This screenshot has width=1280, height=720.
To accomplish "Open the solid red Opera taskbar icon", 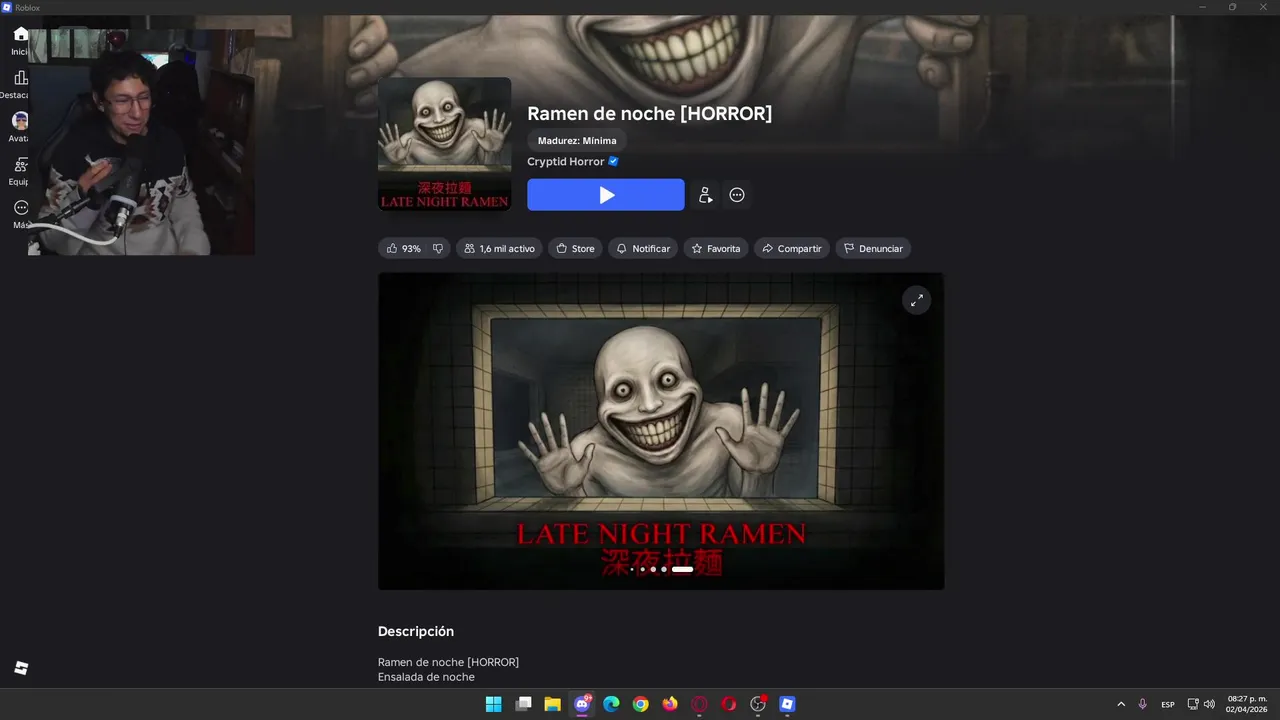I will point(729,704).
